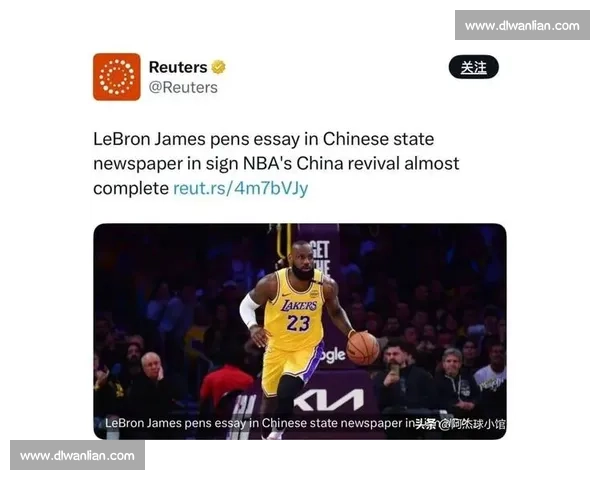The width and height of the screenshot is (600, 480).
Task: Click the Google signage behind the player
Action: point(333,355)
